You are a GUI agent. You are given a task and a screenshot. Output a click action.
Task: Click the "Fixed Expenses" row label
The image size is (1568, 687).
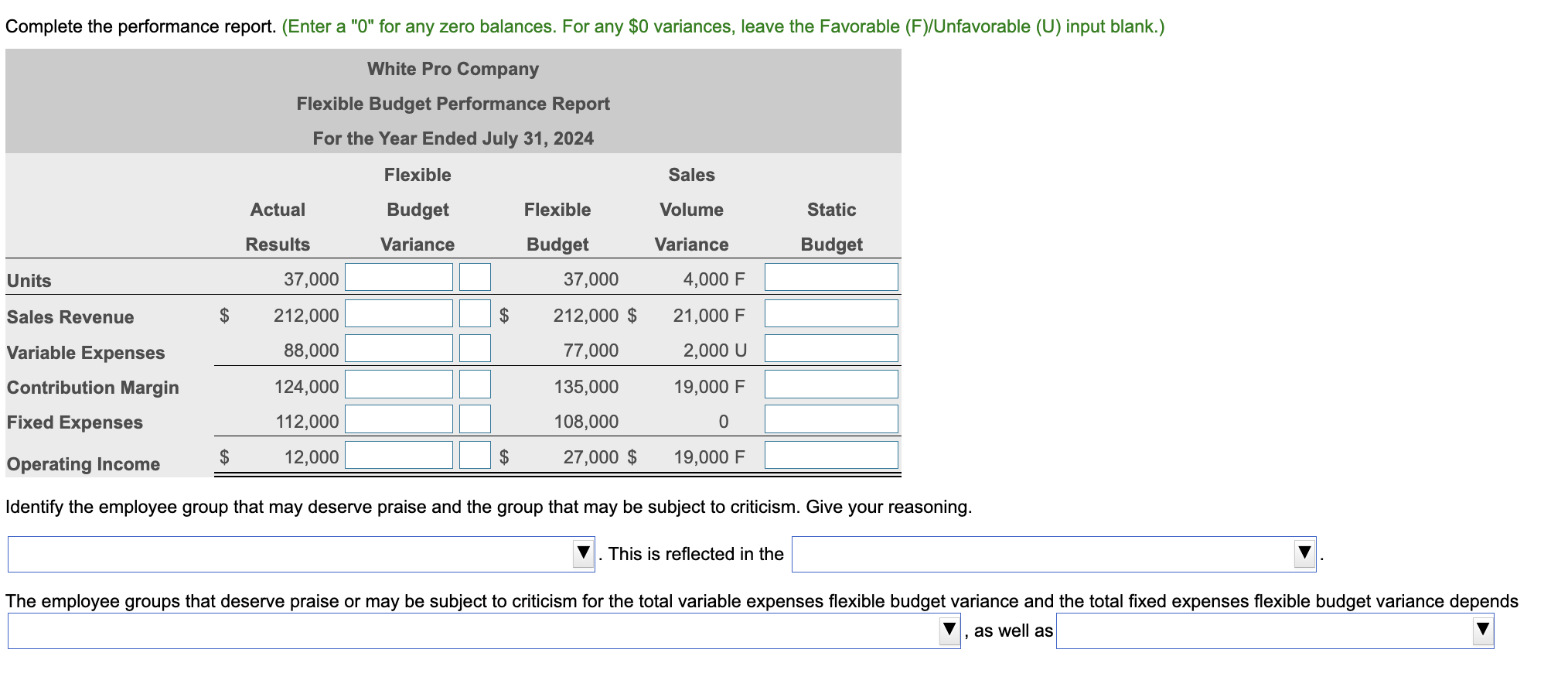click(75, 422)
